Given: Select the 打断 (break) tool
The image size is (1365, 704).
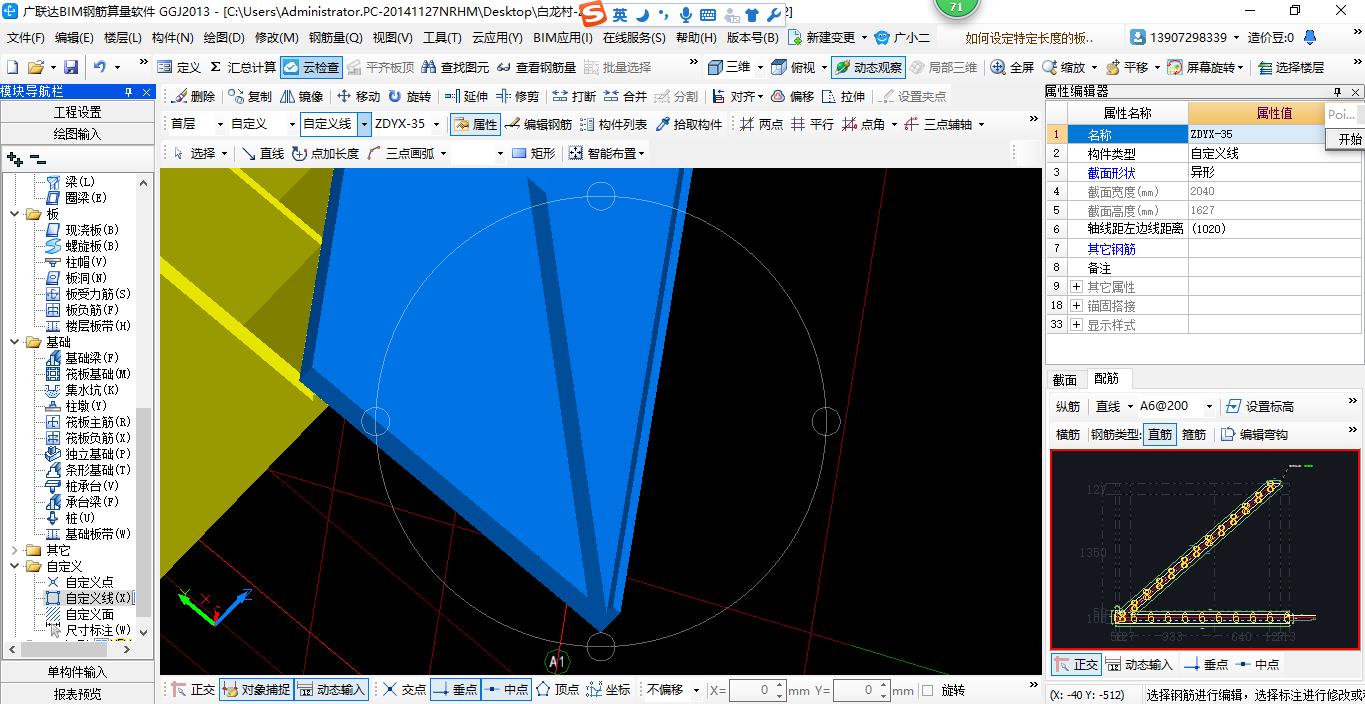Looking at the screenshot, I should [575, 97].
